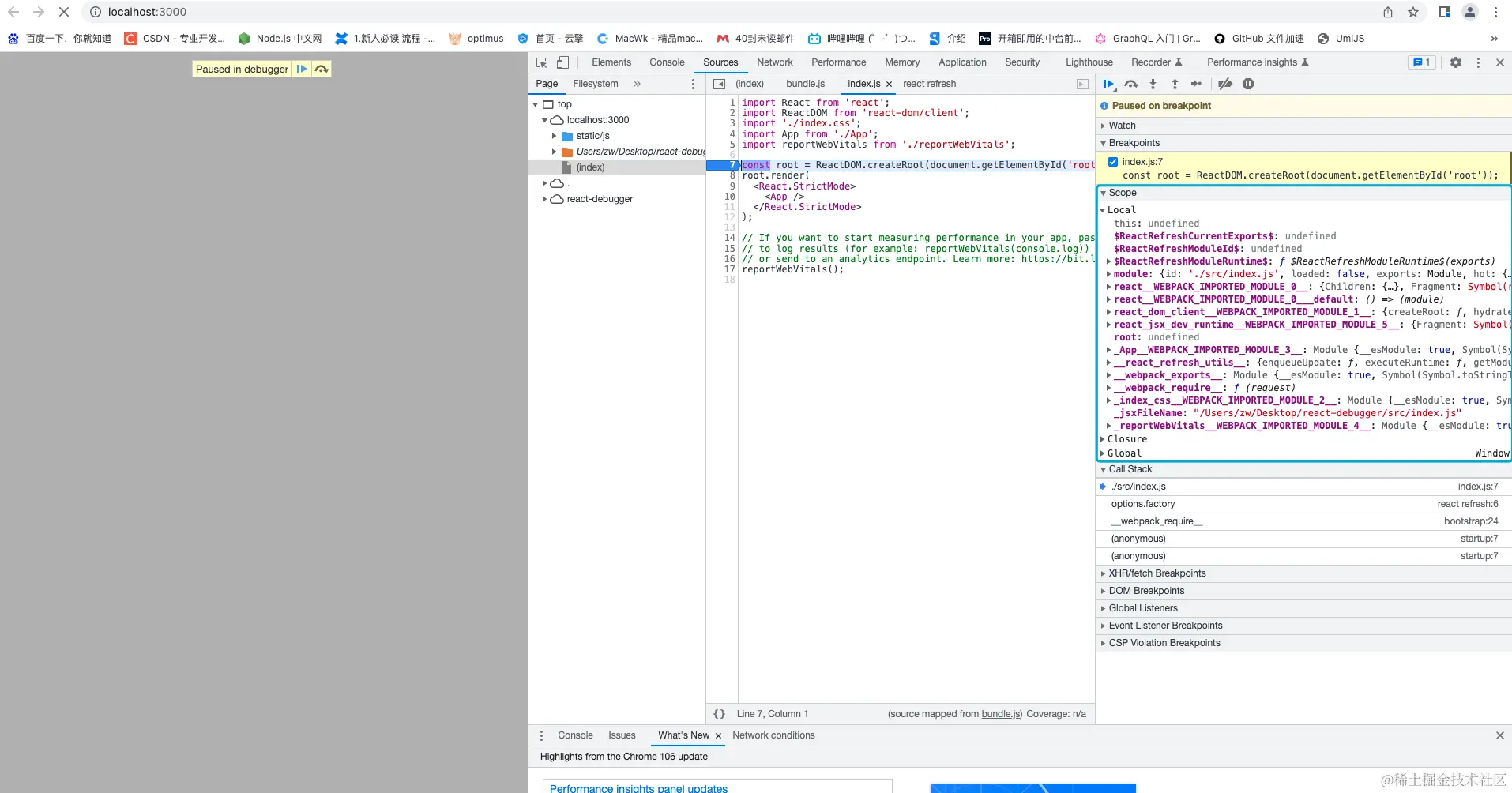Activate the inspect element picker
The width and height of the screenshot is (1512, 793).
click(x=542, y=62)
